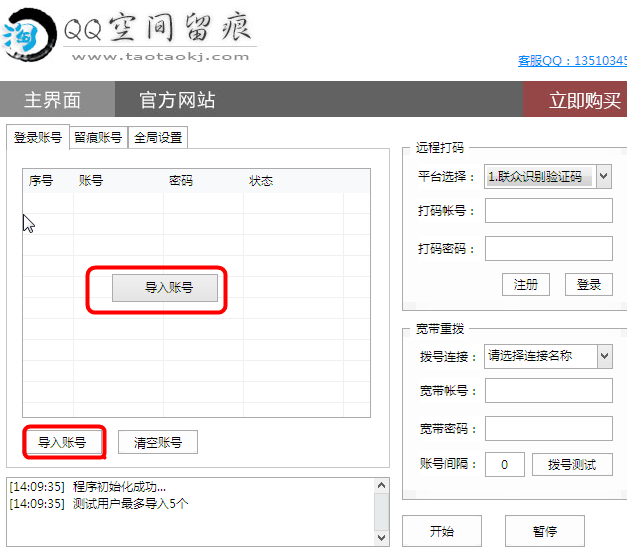Click the QQ空间留痕 ink-circle logo

(x=28, y=35)
